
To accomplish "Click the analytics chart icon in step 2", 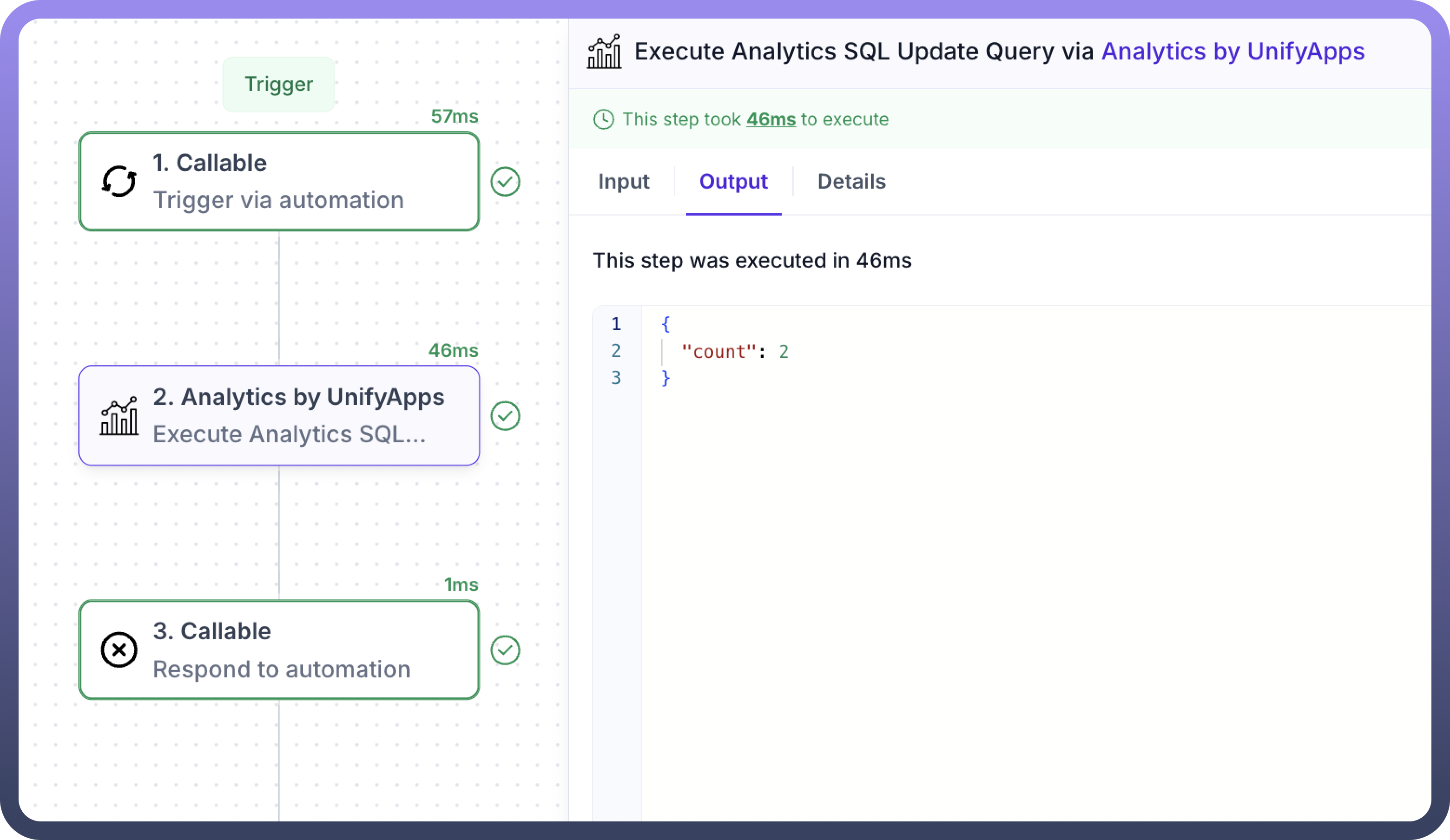I will (x=119, y=416).
